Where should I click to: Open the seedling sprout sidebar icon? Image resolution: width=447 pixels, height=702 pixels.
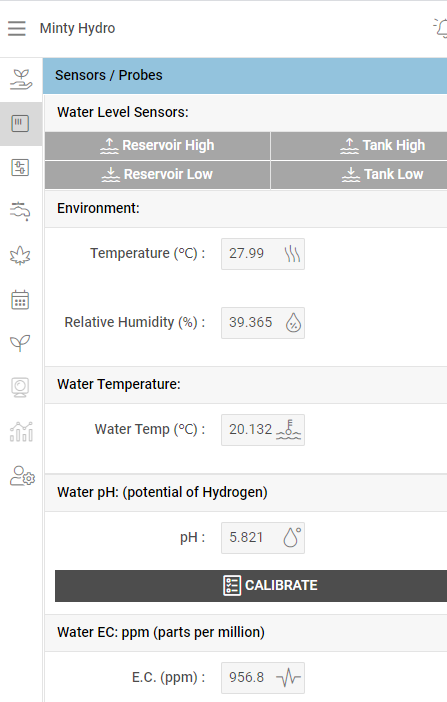(20, 343)
